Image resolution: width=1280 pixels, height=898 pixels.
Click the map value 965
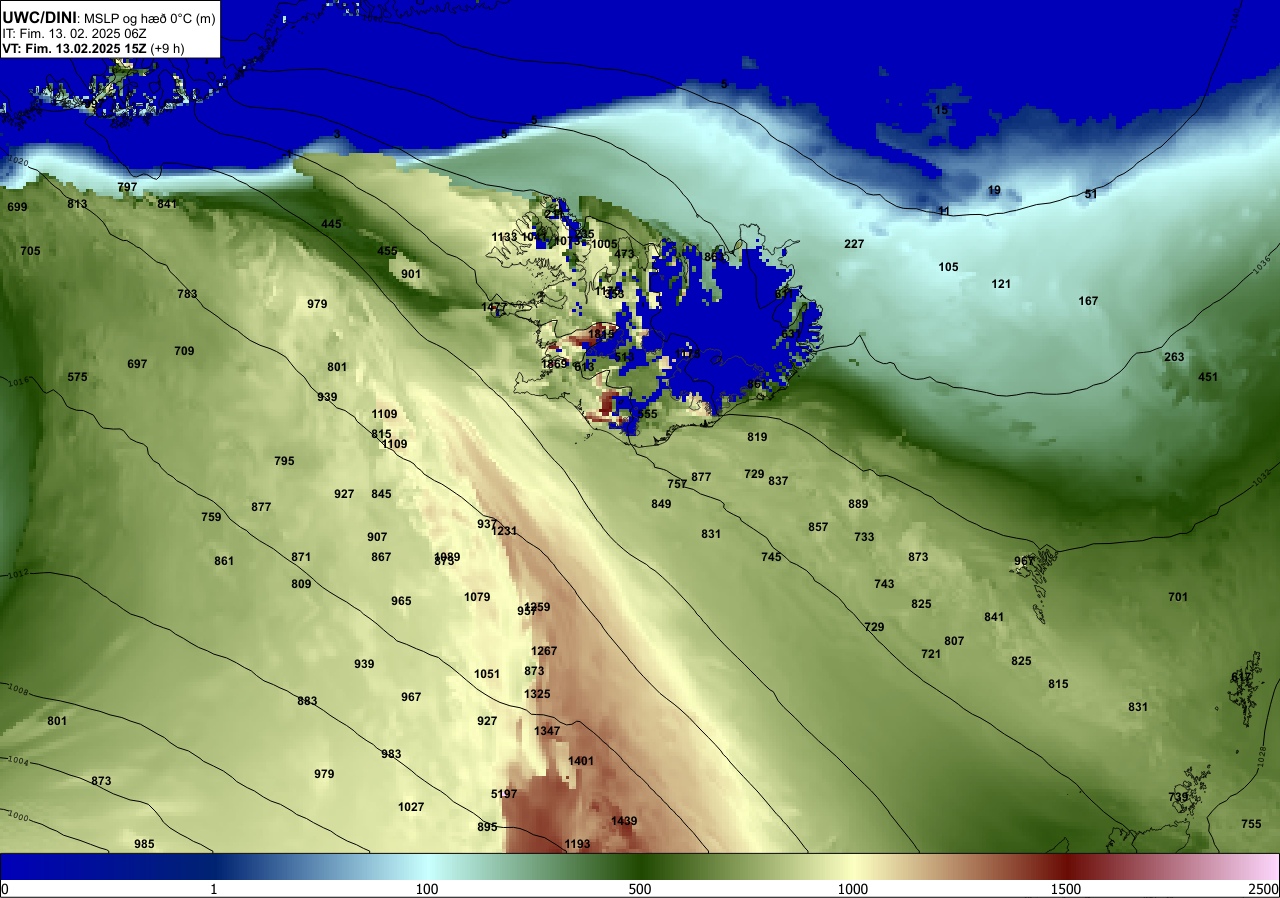401,601
